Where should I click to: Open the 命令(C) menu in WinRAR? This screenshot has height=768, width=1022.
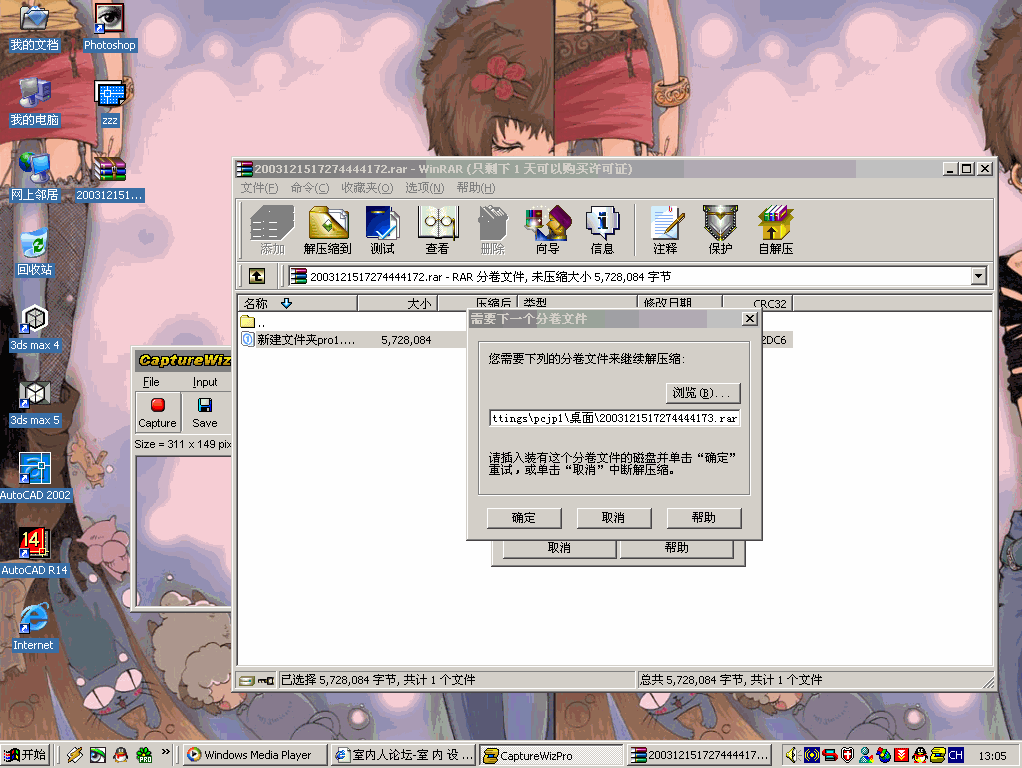click(310, 188)
